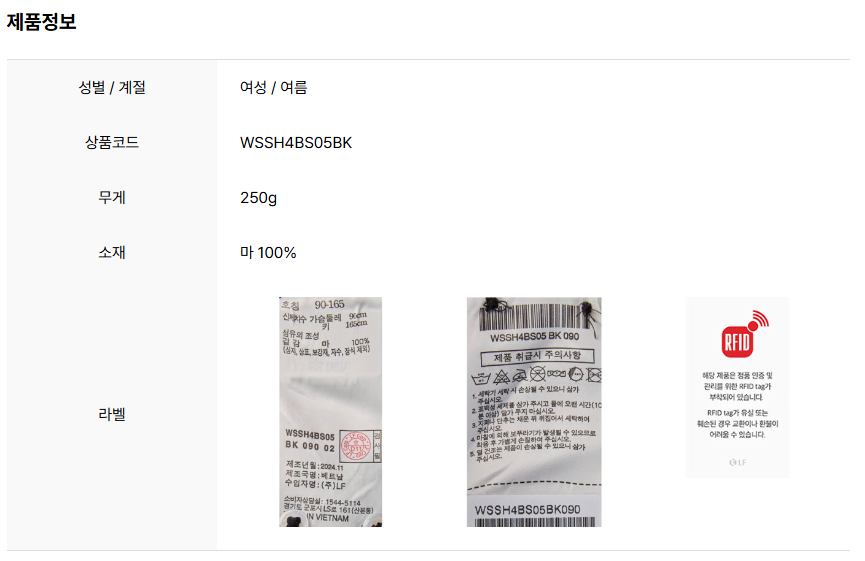
Task: Click the 소재 row label
Action: tap(112, 253)
